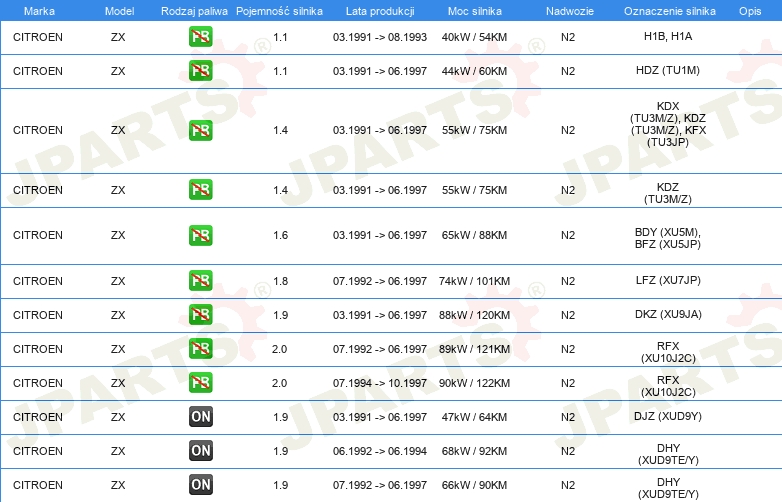Screen dimensions: 782x502
Task: Click CITROEN in the 40kW / 54KM row
Action: coord(38,37)
